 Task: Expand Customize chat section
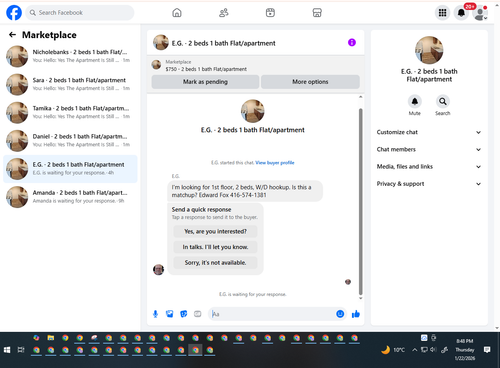429,132
